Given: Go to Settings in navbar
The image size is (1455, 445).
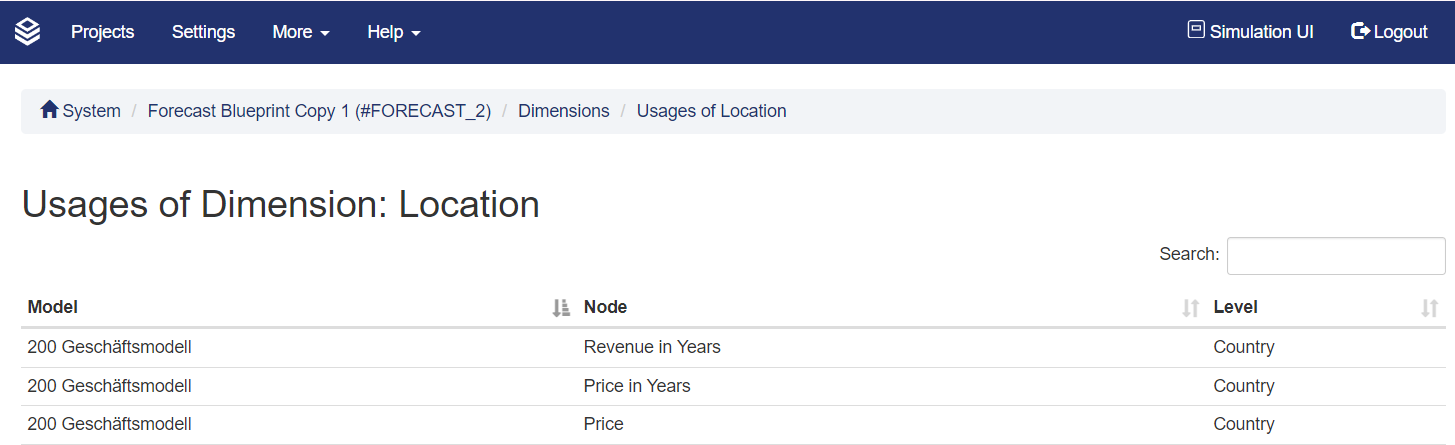Looking at the screenshot, I should click(x=203, y=32).
